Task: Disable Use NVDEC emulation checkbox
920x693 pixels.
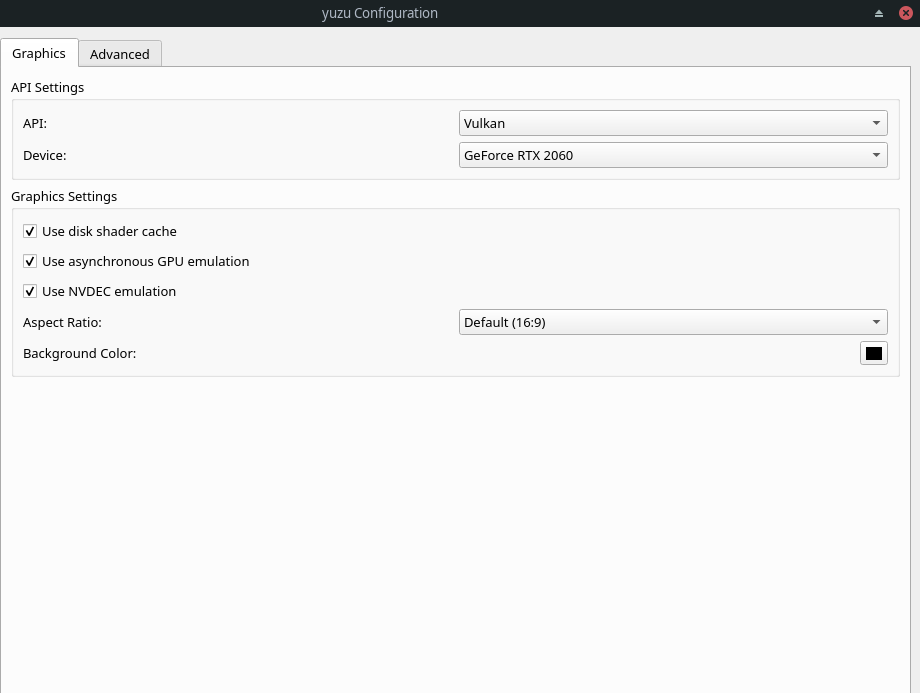Action: click(x=30, y=291)
